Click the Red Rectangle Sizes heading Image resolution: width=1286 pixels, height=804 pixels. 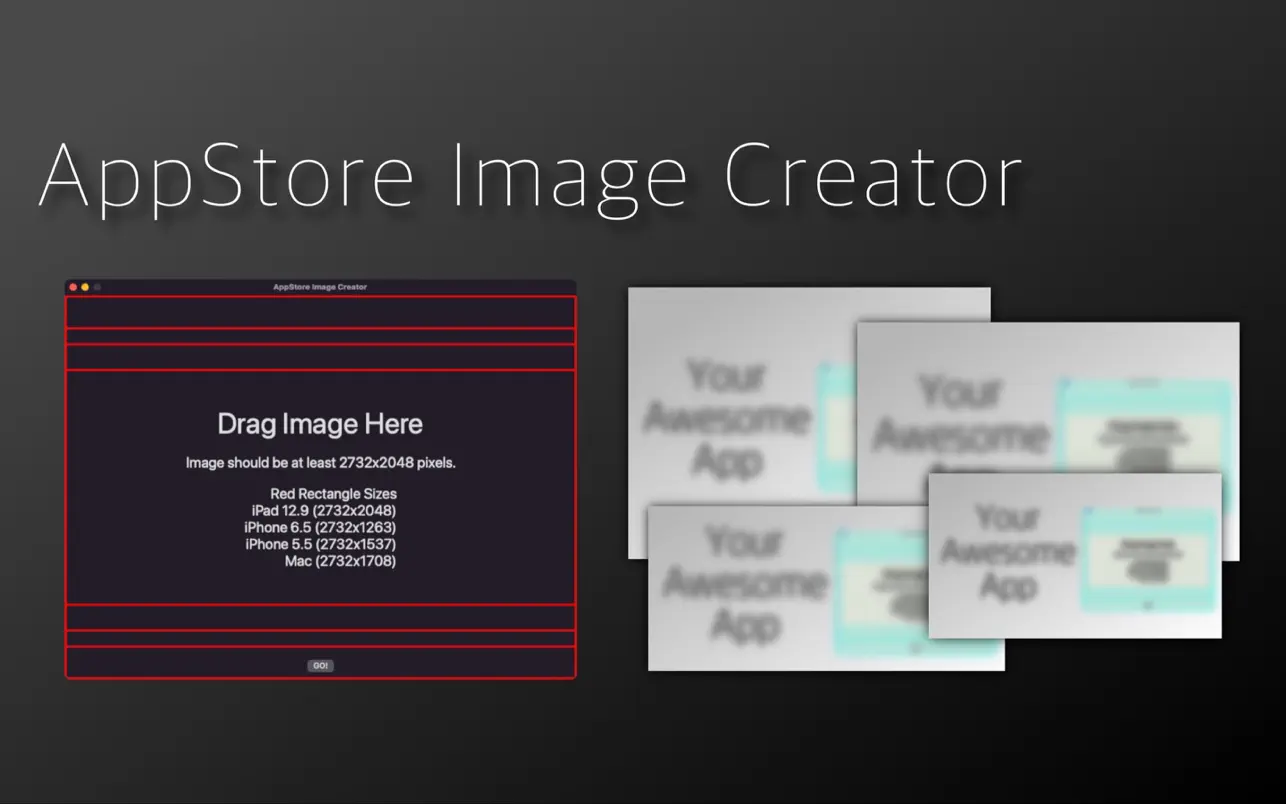pyautogui.click(x=333, y=493)
